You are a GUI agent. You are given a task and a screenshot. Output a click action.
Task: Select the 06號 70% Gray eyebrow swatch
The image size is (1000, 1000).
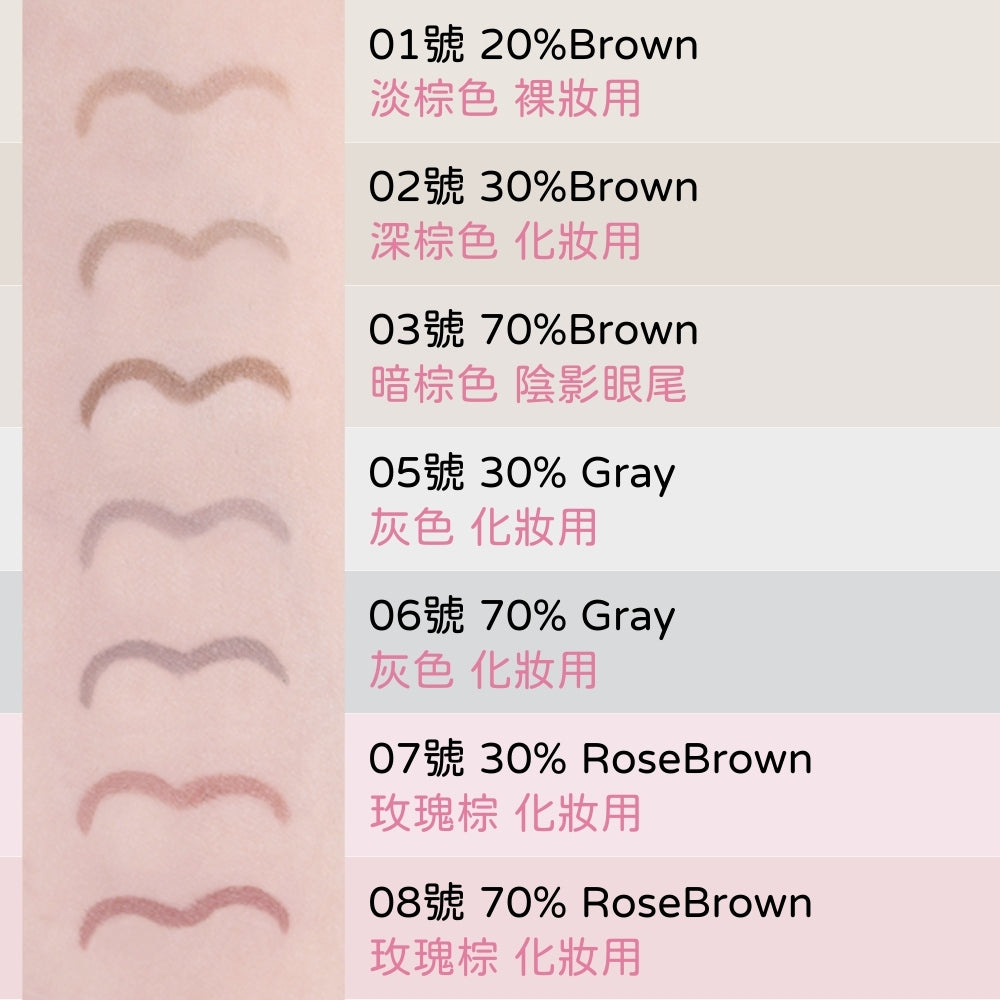point(184,663)
